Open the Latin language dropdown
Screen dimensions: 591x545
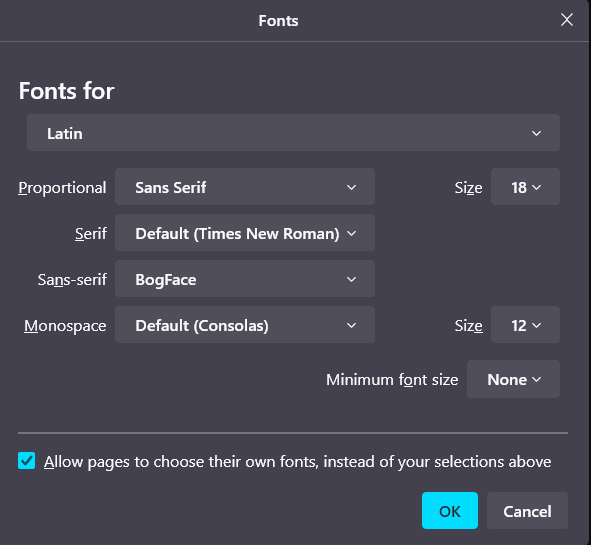(293, 133)
